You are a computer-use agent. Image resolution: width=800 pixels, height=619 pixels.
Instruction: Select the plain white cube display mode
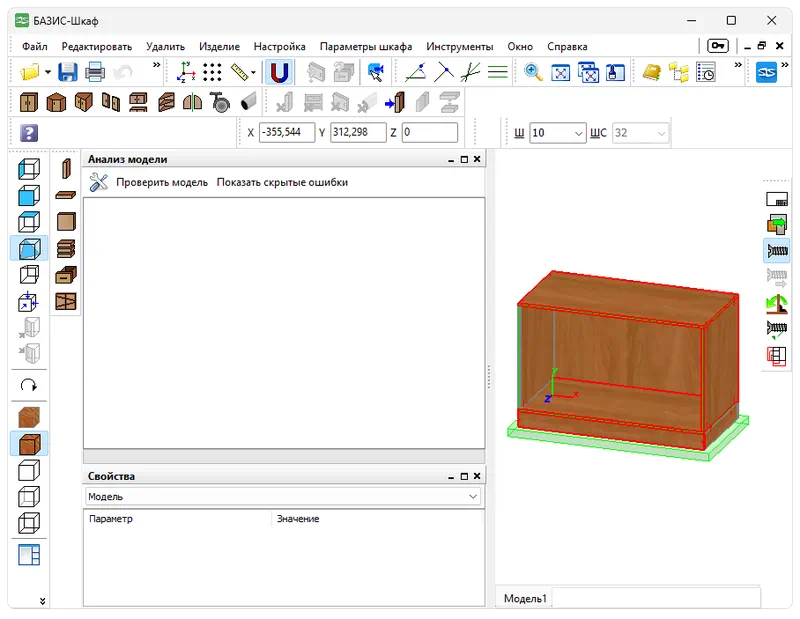(x=29, y=471)
